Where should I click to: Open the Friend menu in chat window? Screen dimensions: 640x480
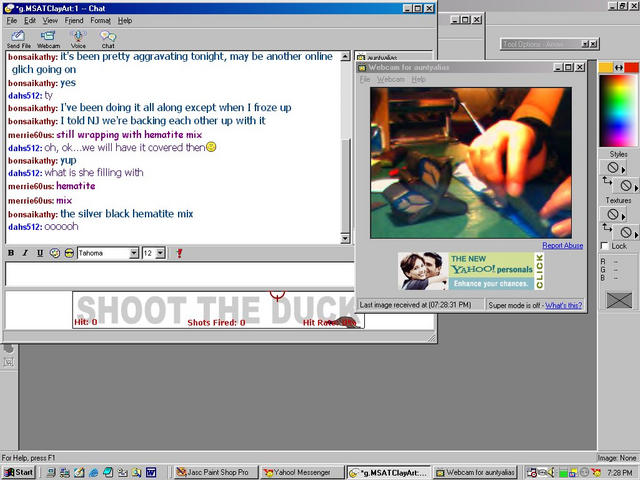coord(74,20)
